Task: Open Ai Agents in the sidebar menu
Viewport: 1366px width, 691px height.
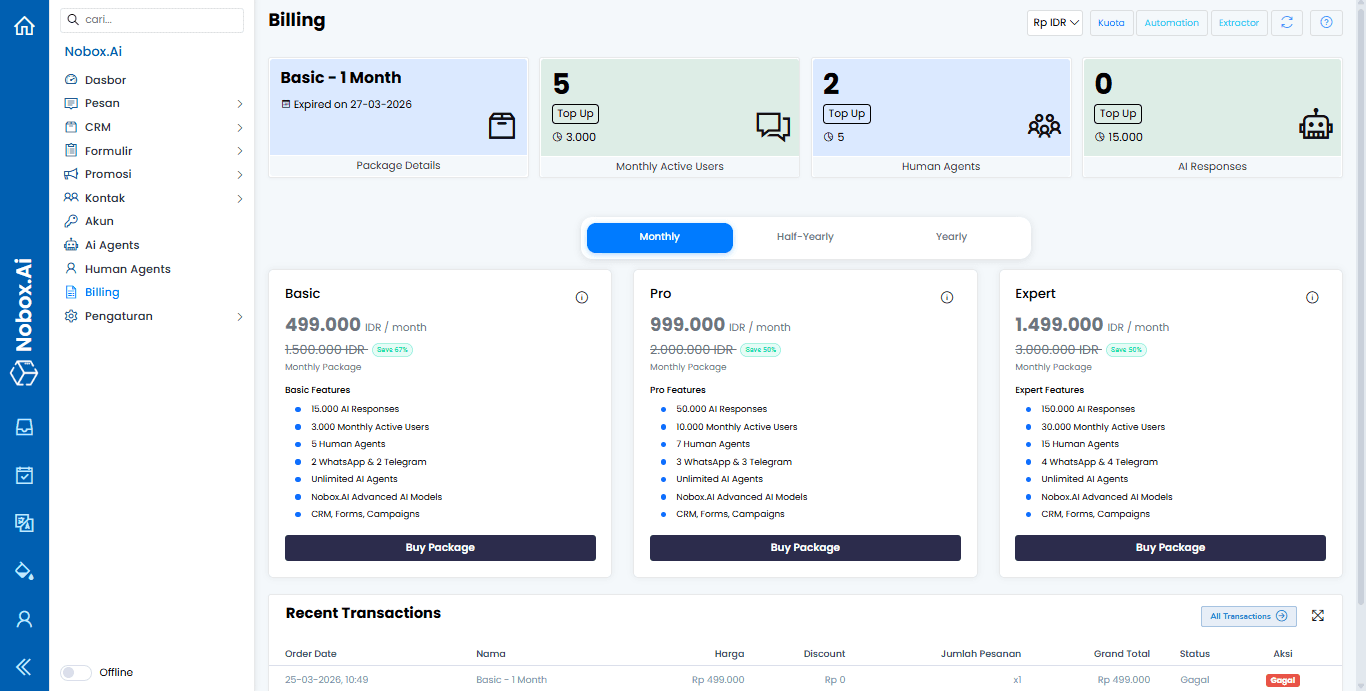Action: (x=112, y=245)
